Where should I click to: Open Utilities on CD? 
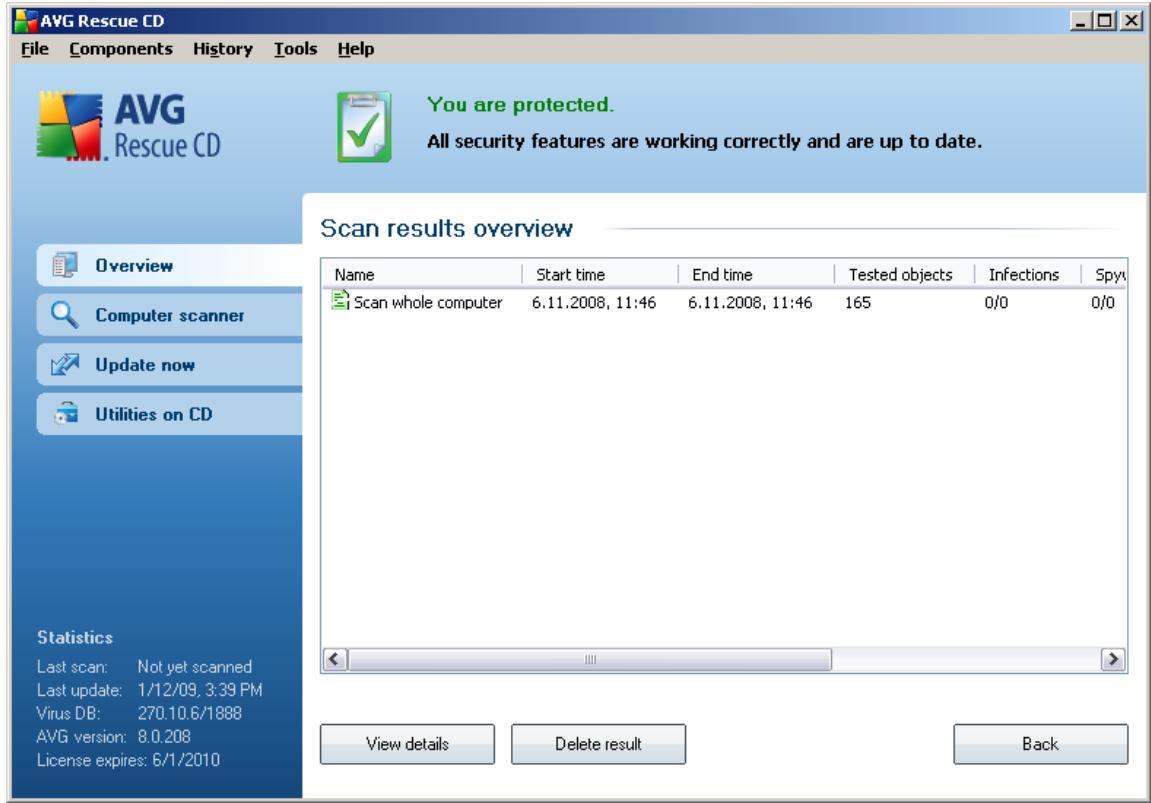tap(170, 414)
